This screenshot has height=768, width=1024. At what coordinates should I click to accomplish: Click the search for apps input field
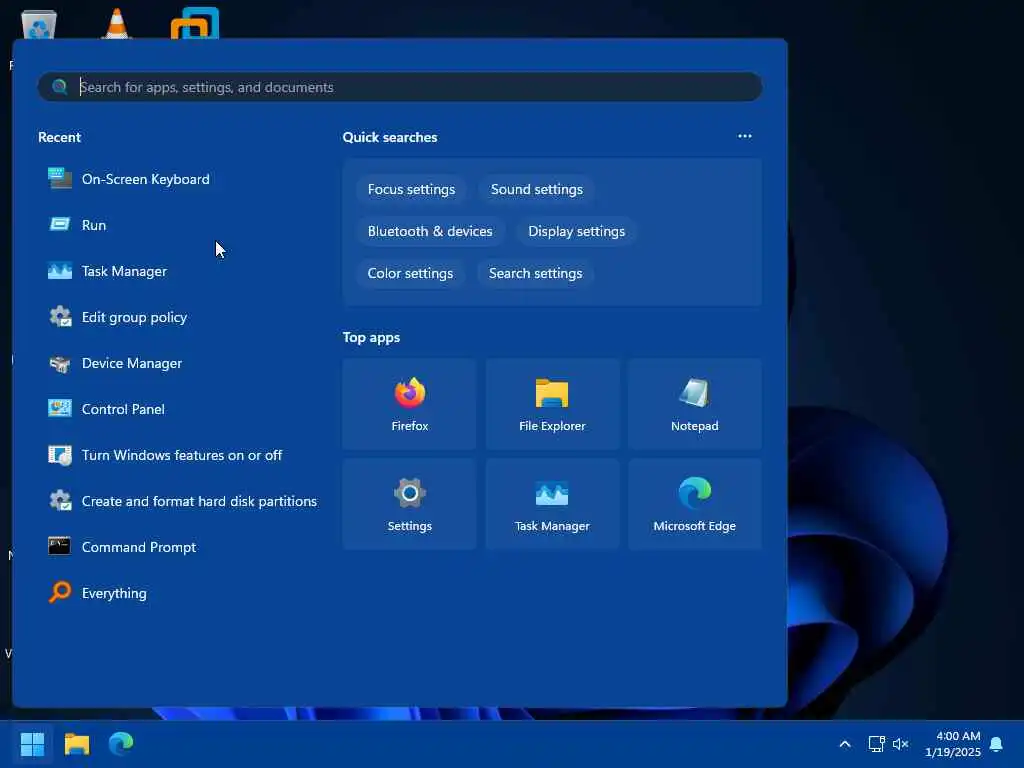[400, 87]
